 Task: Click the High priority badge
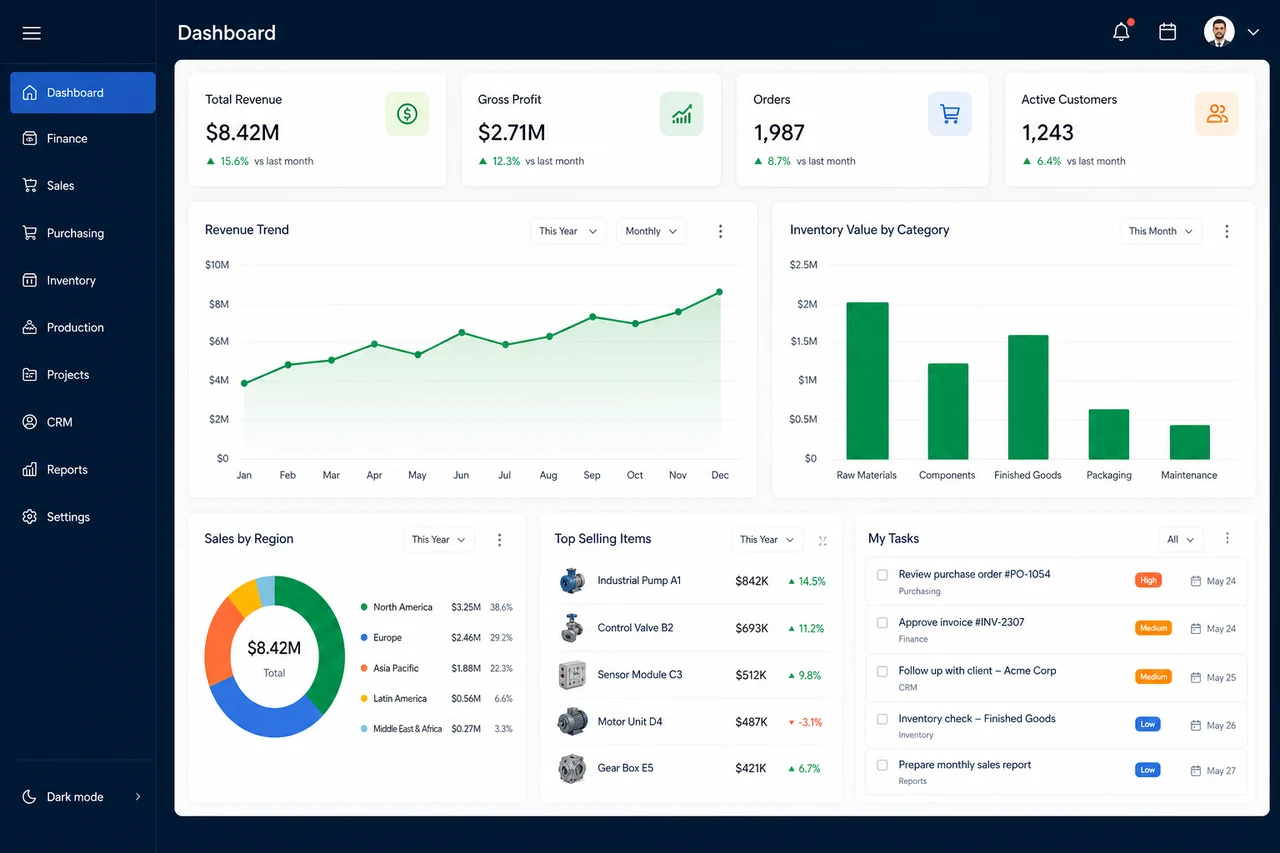point(1148,580)
